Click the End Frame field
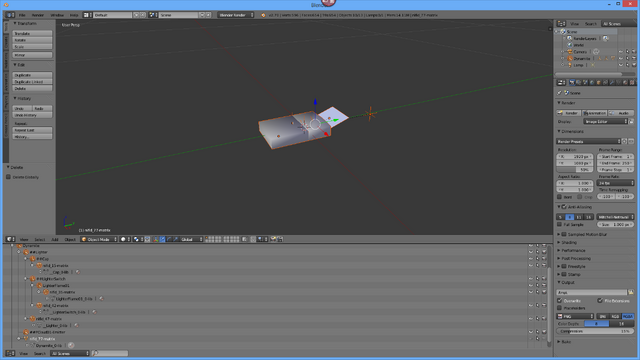 tap(615, 163)
